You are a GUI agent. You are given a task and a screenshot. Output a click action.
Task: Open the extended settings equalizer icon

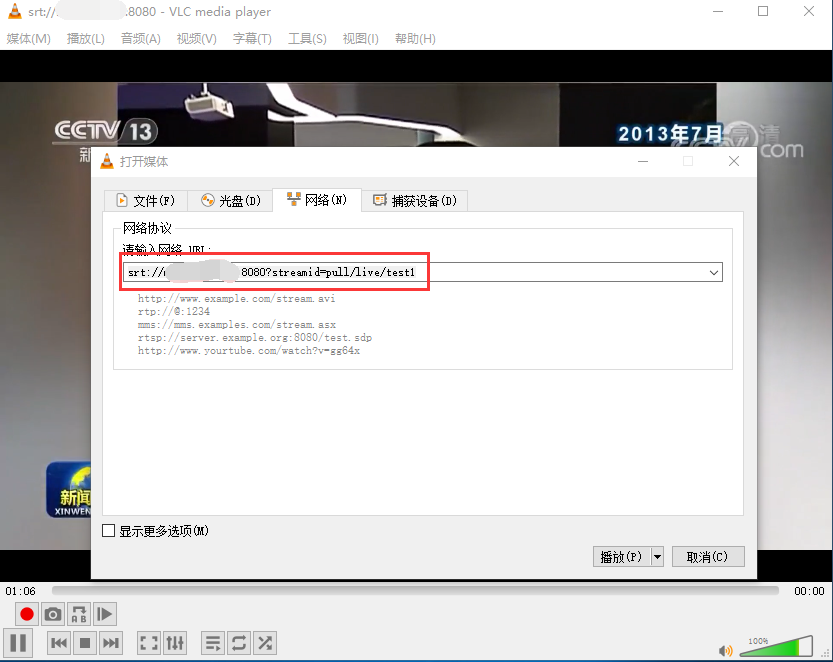point(174,643)
